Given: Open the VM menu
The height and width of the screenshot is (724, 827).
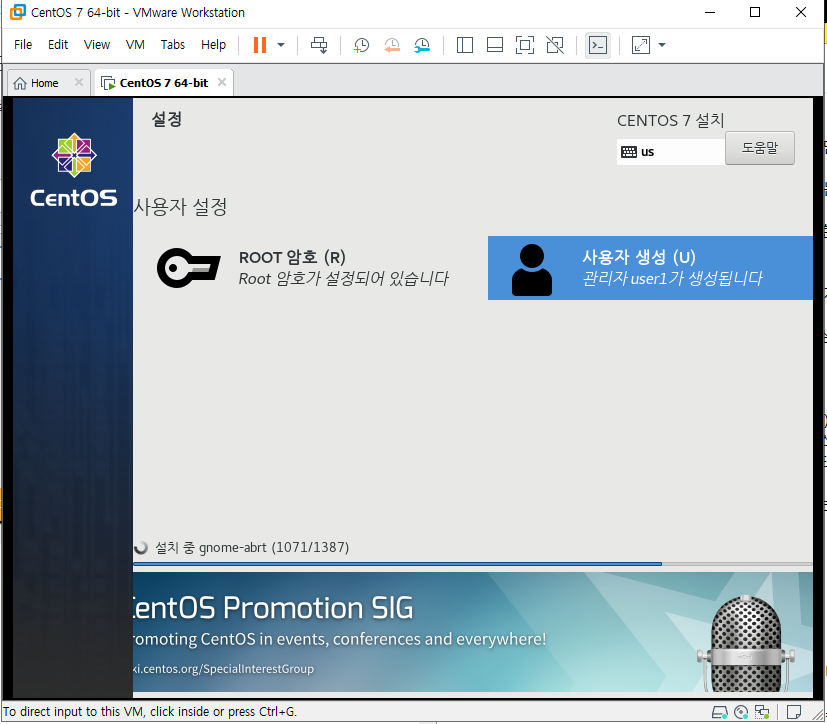Looking at the screenshot, I should 136,45.
